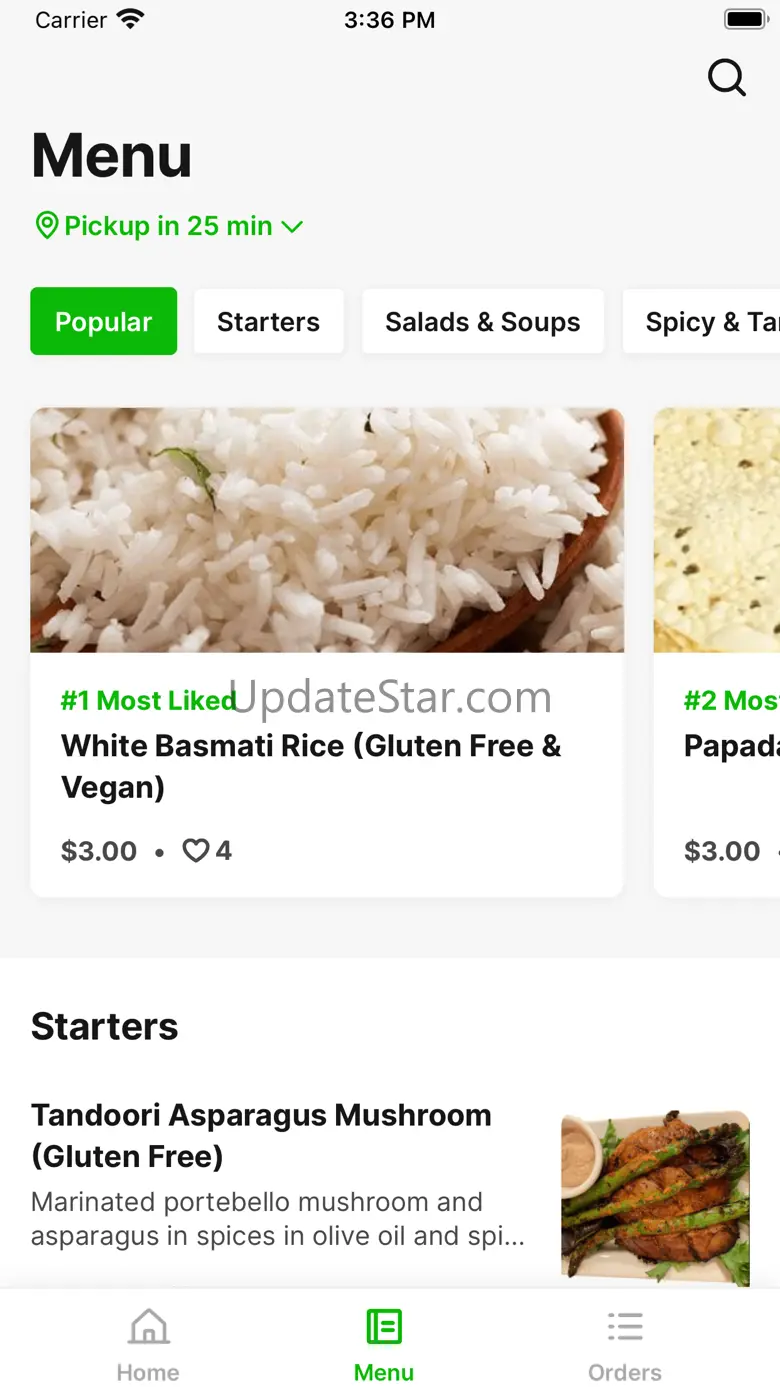Tap the heart icon on White Basmati Rice
780x1387 pixels.
coord(195,851)
